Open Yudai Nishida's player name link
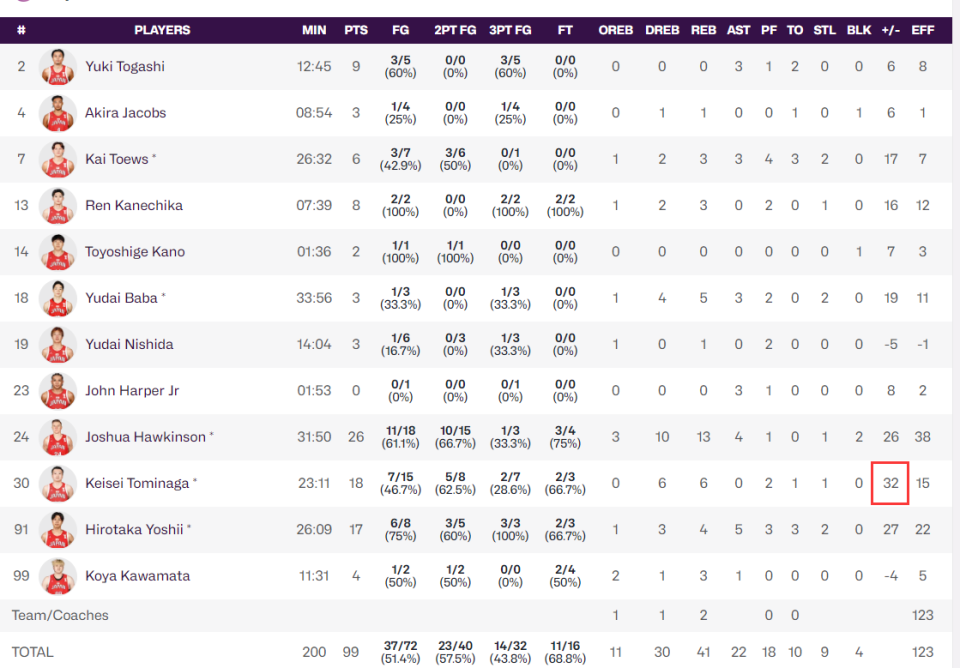 [x=129, y=344]
